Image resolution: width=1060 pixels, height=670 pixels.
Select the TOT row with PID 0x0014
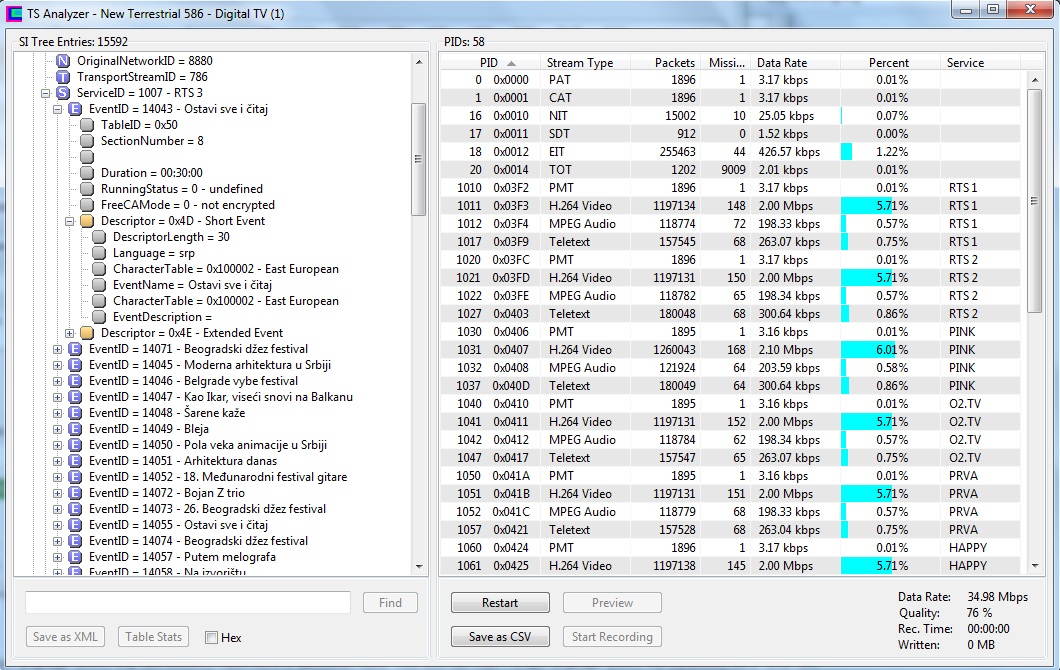click(x=730, y=170)
